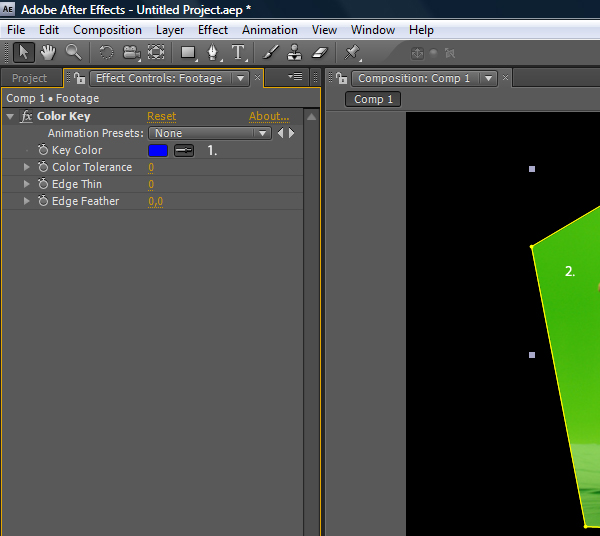Click the Edge Feather value 0,0
This screenshot has height=536, width=600.
(155, 202)
